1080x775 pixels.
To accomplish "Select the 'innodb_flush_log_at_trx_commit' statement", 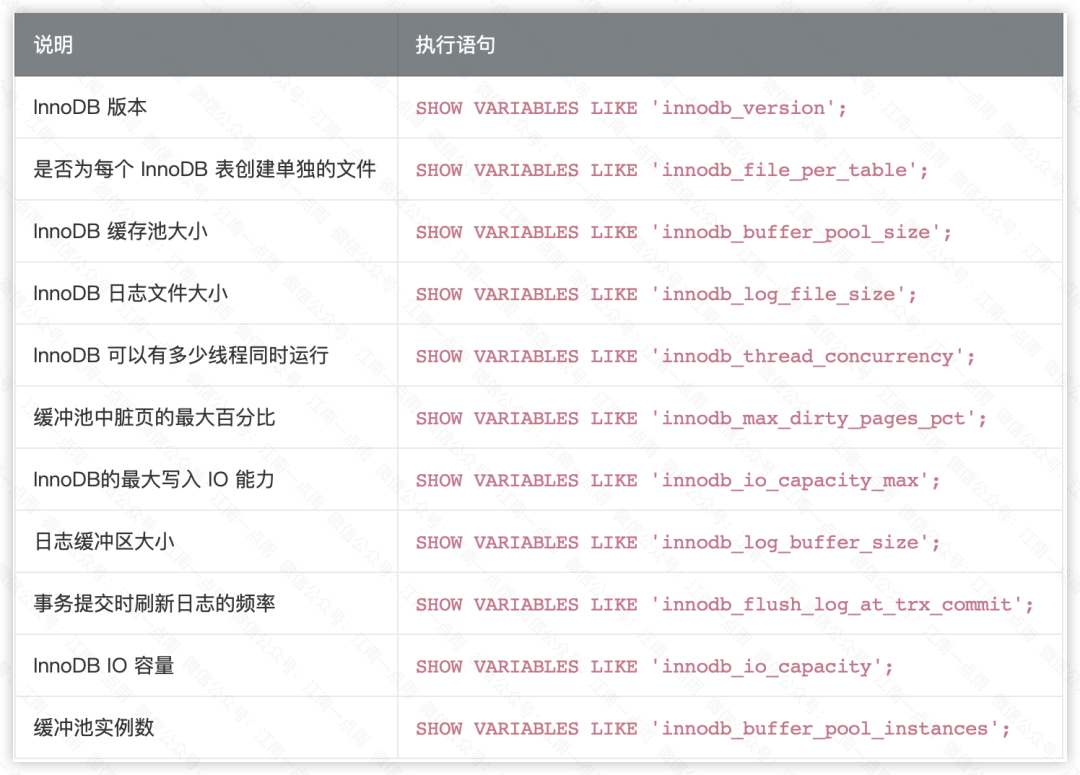I will pos(725,604).
